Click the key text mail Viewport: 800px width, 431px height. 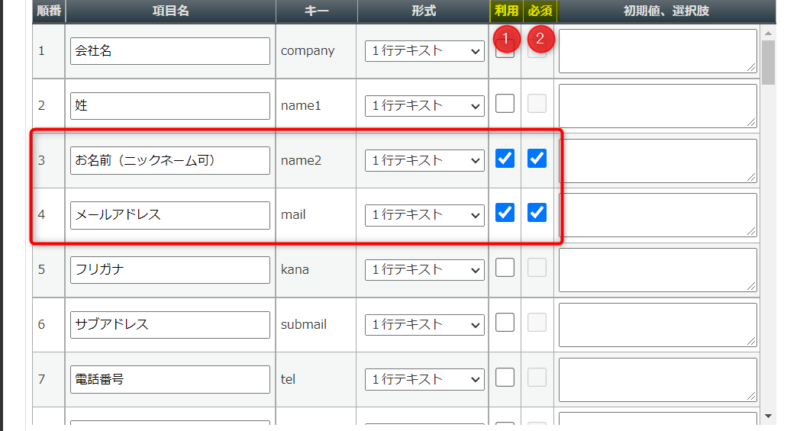pos(293,215)
